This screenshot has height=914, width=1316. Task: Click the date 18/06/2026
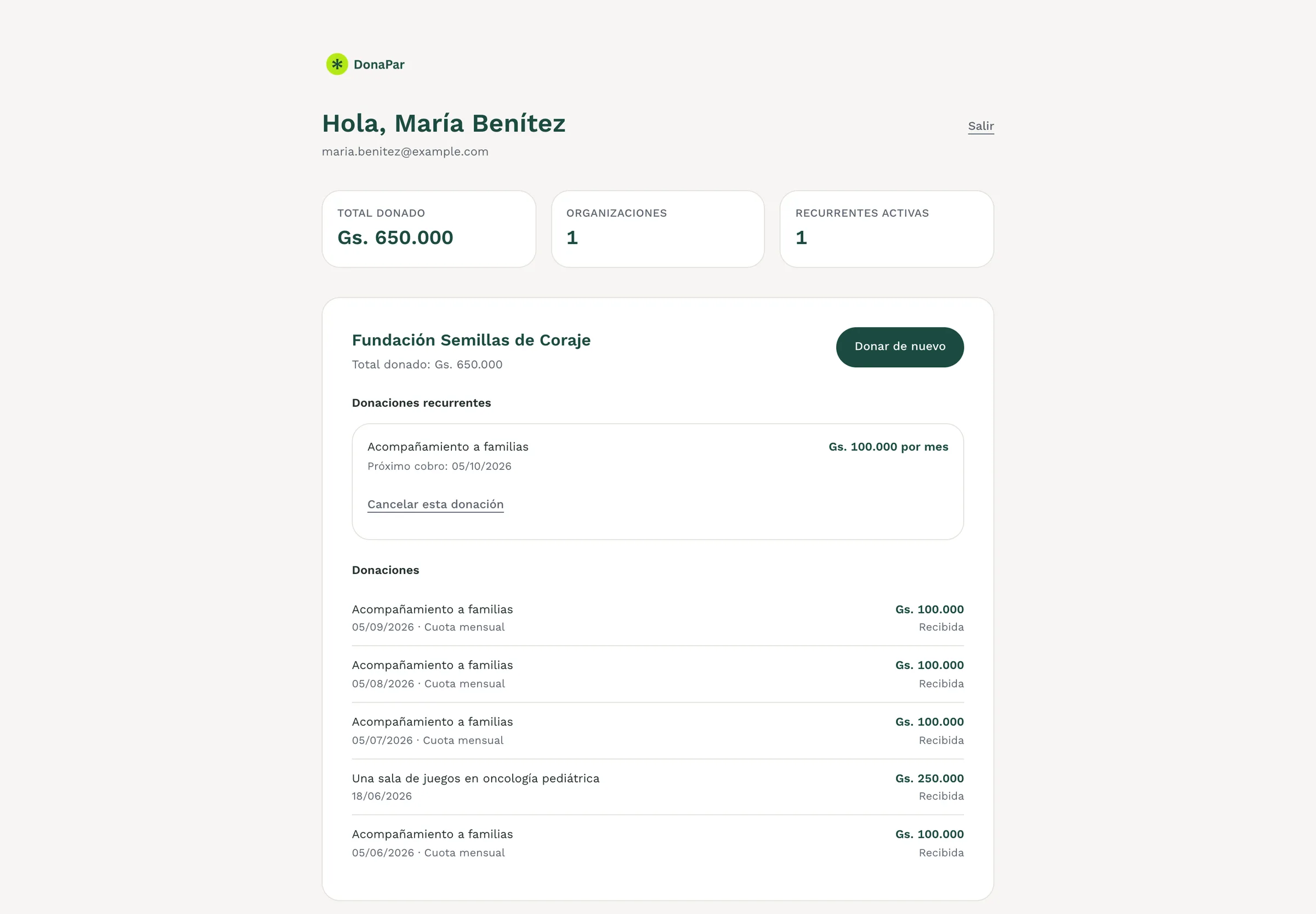pos(382,797)
